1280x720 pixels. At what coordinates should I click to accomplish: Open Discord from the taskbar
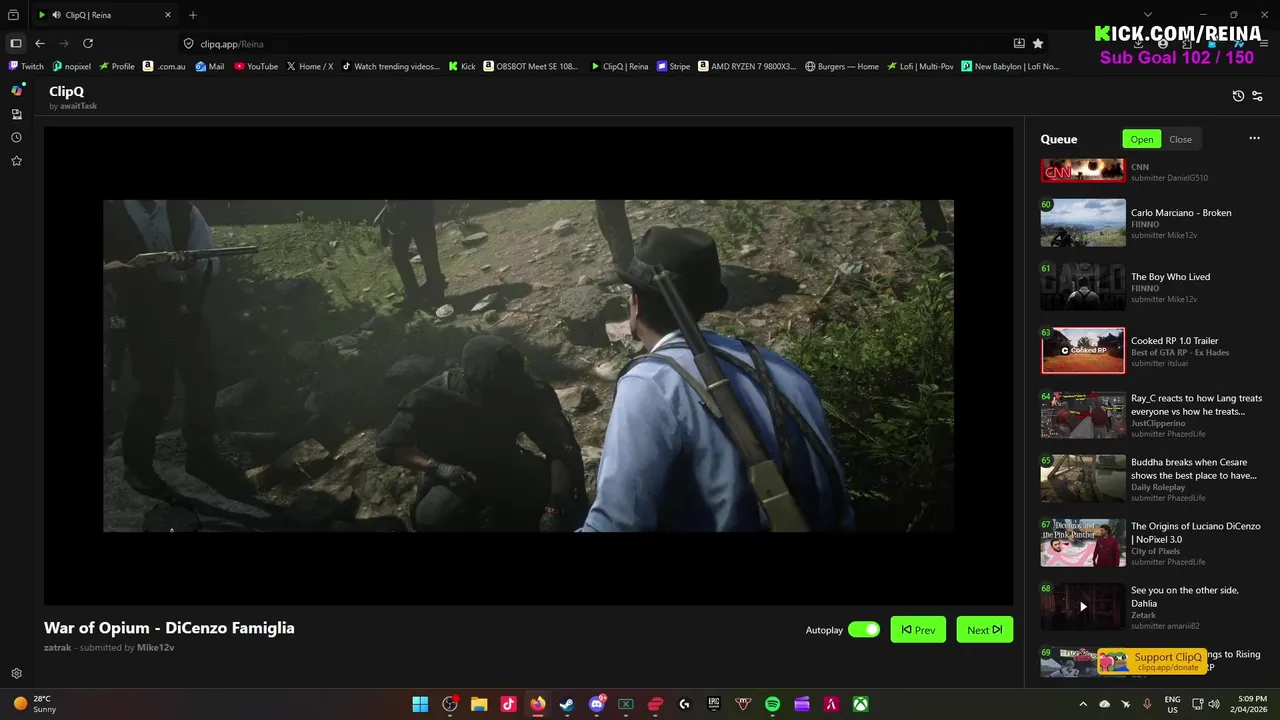tap(597, 704)
